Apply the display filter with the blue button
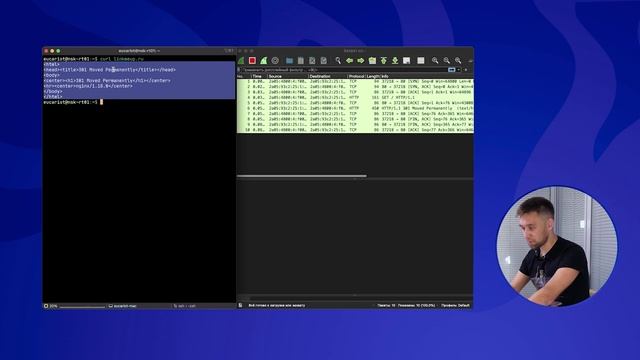This screenshot has height=360, width=640. [451, 70]
